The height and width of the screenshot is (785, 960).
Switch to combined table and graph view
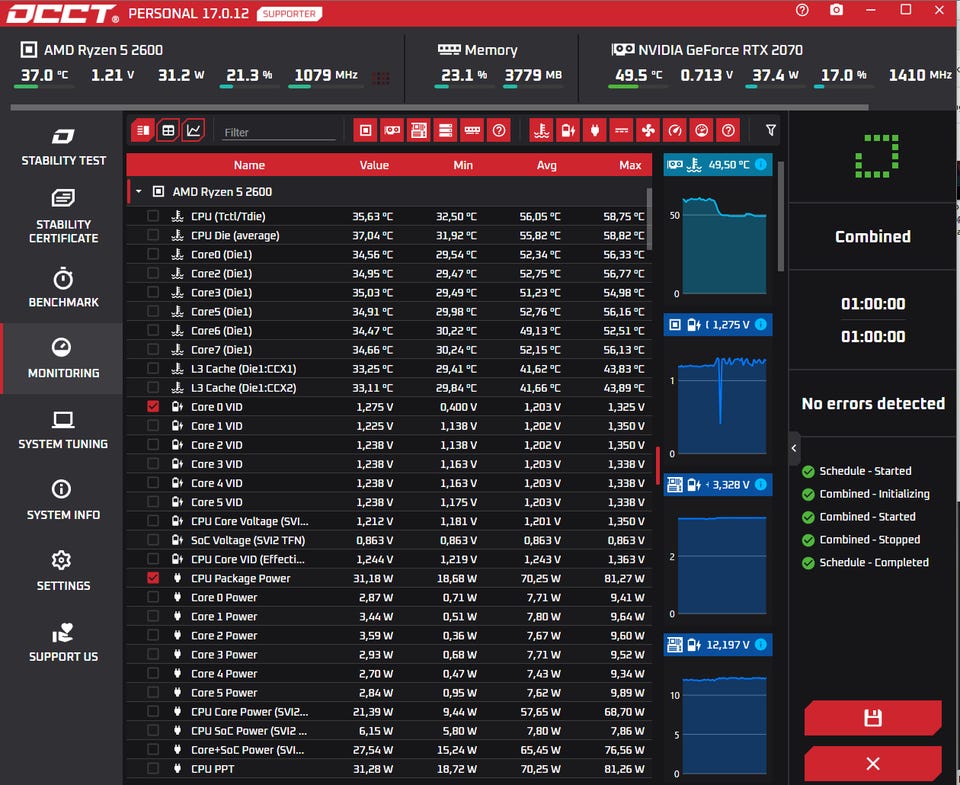point(142,130)
